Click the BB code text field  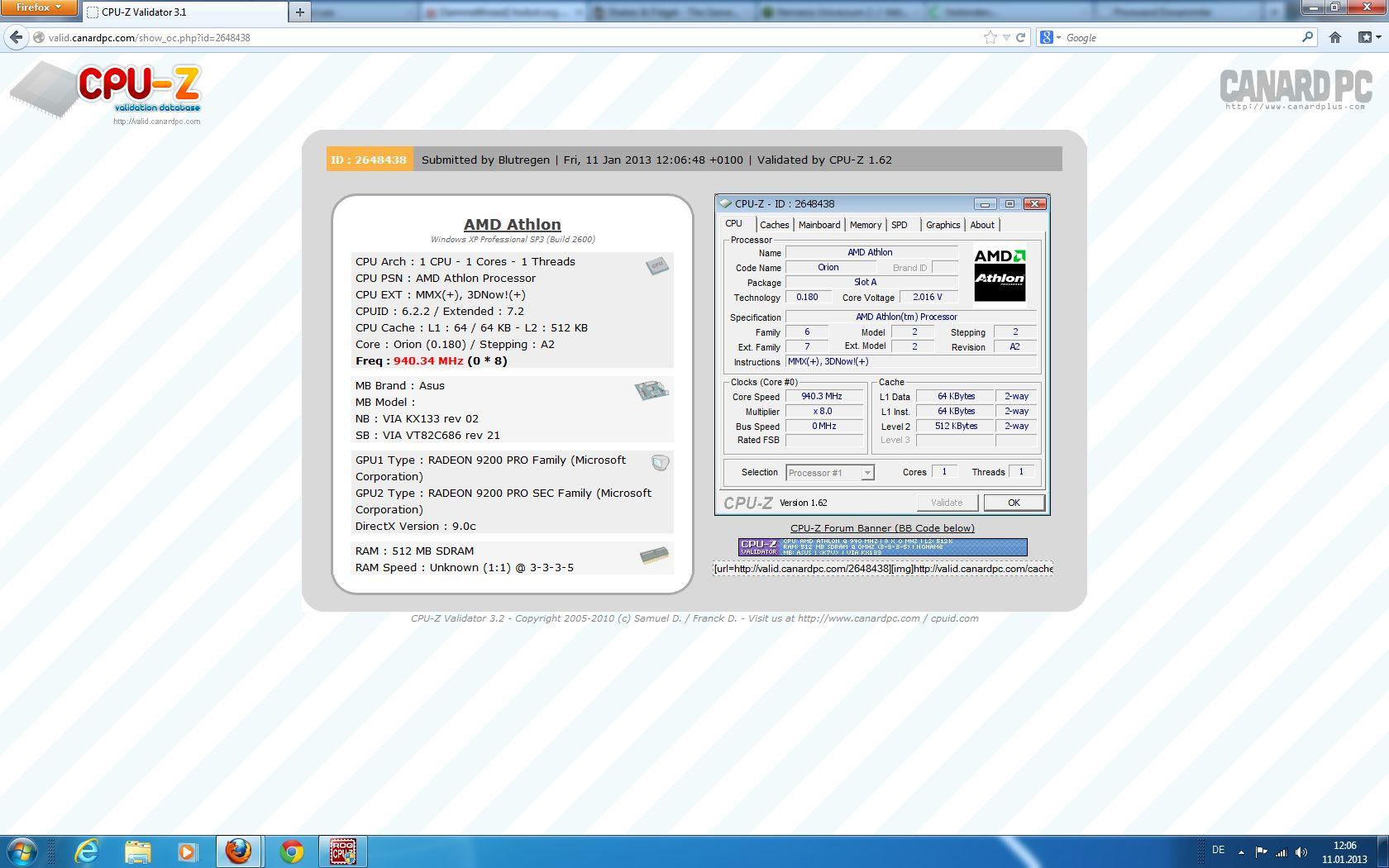[x=883, y=569]
